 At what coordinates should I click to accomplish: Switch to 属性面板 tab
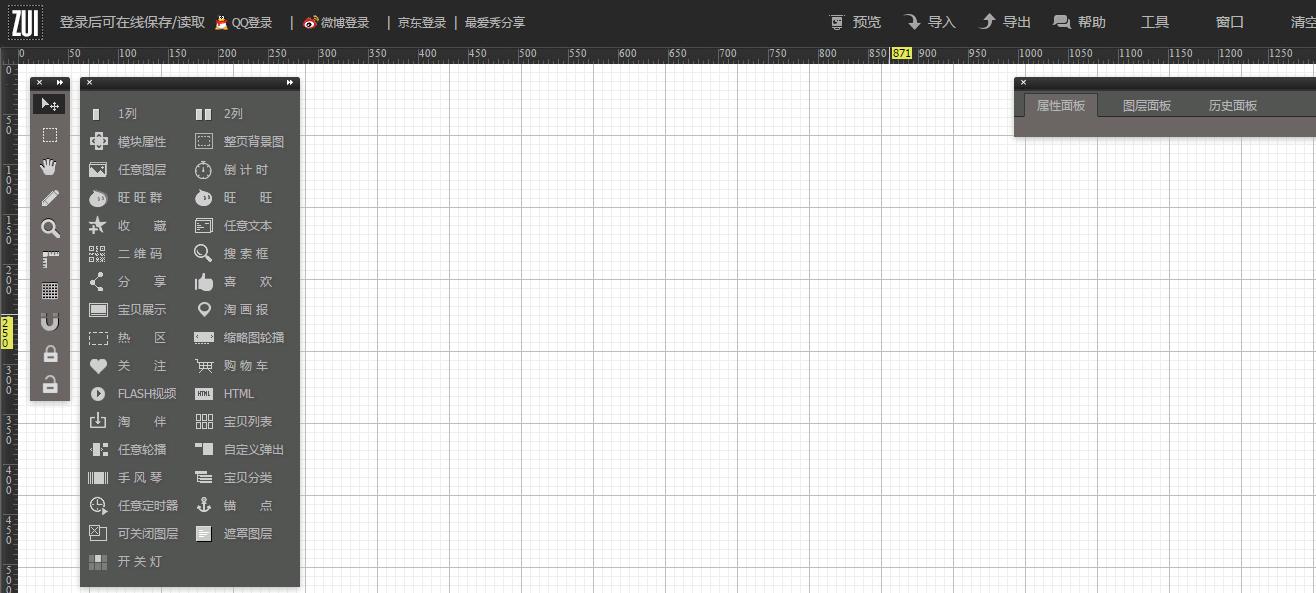click(1061, 105)
